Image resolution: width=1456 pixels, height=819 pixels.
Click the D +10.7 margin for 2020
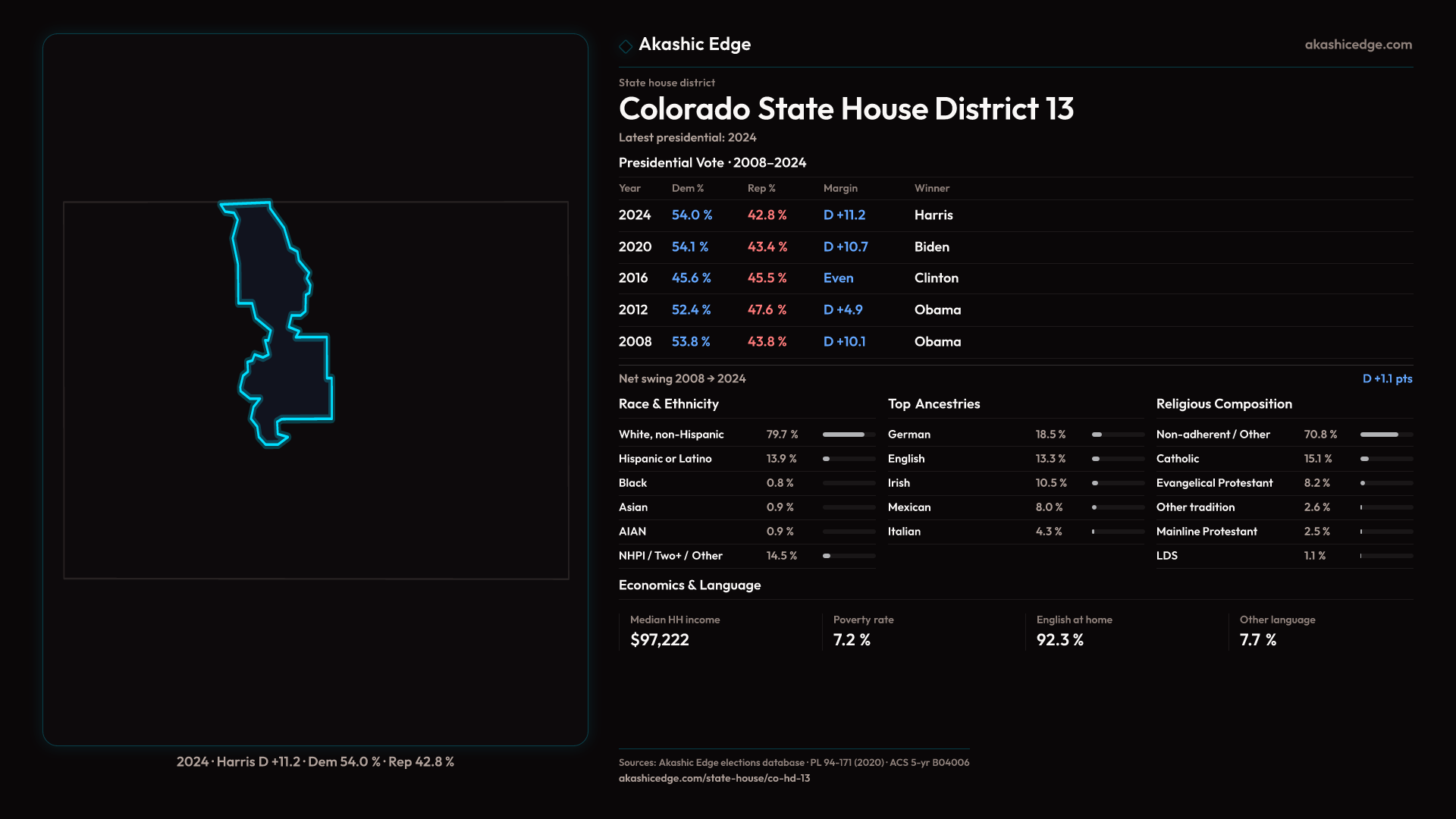click(x=845, y=247)
